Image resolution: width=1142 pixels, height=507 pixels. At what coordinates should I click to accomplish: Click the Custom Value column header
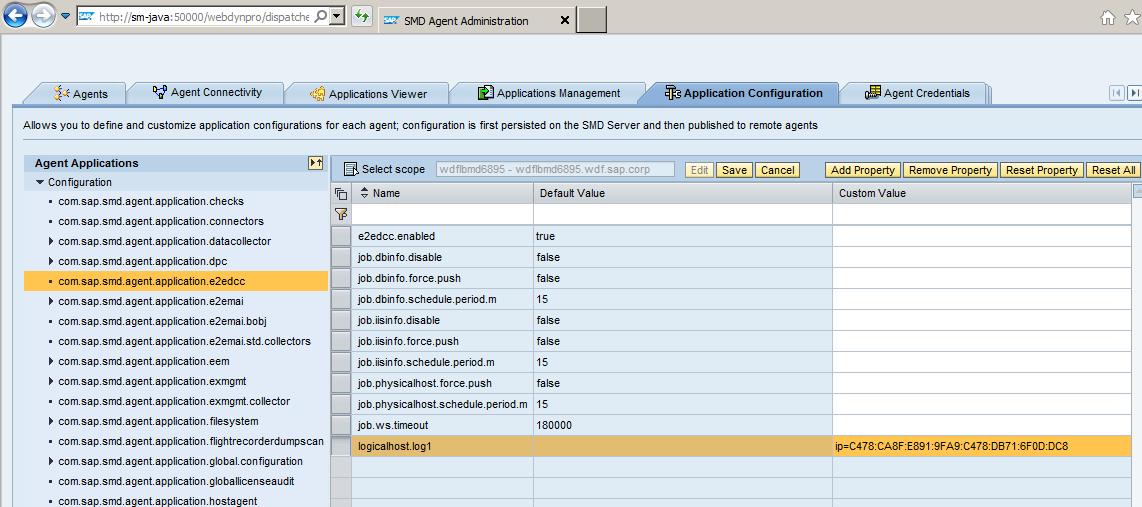[x=982, y=193]
